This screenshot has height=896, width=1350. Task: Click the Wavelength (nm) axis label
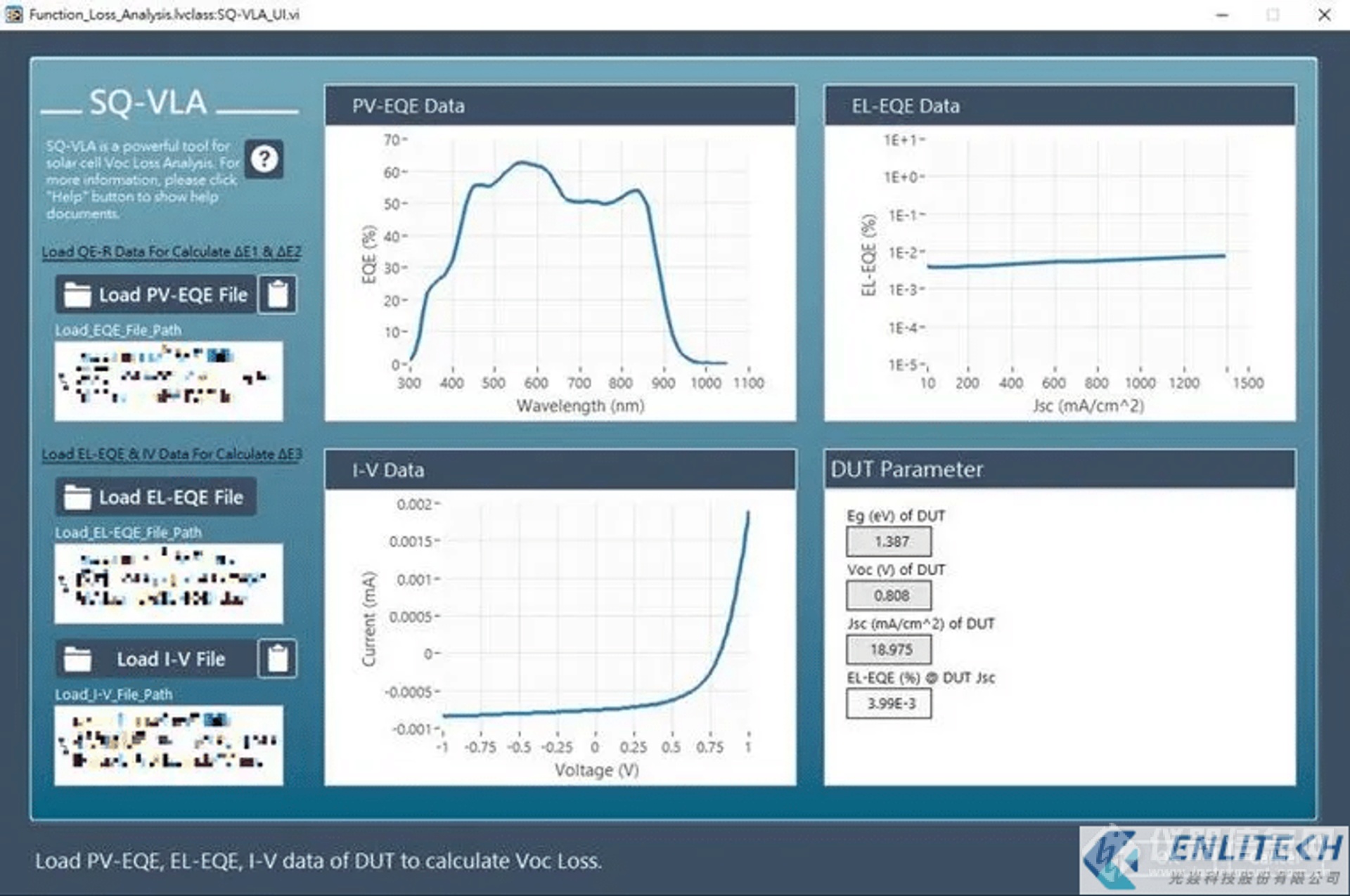coord(580,405)
